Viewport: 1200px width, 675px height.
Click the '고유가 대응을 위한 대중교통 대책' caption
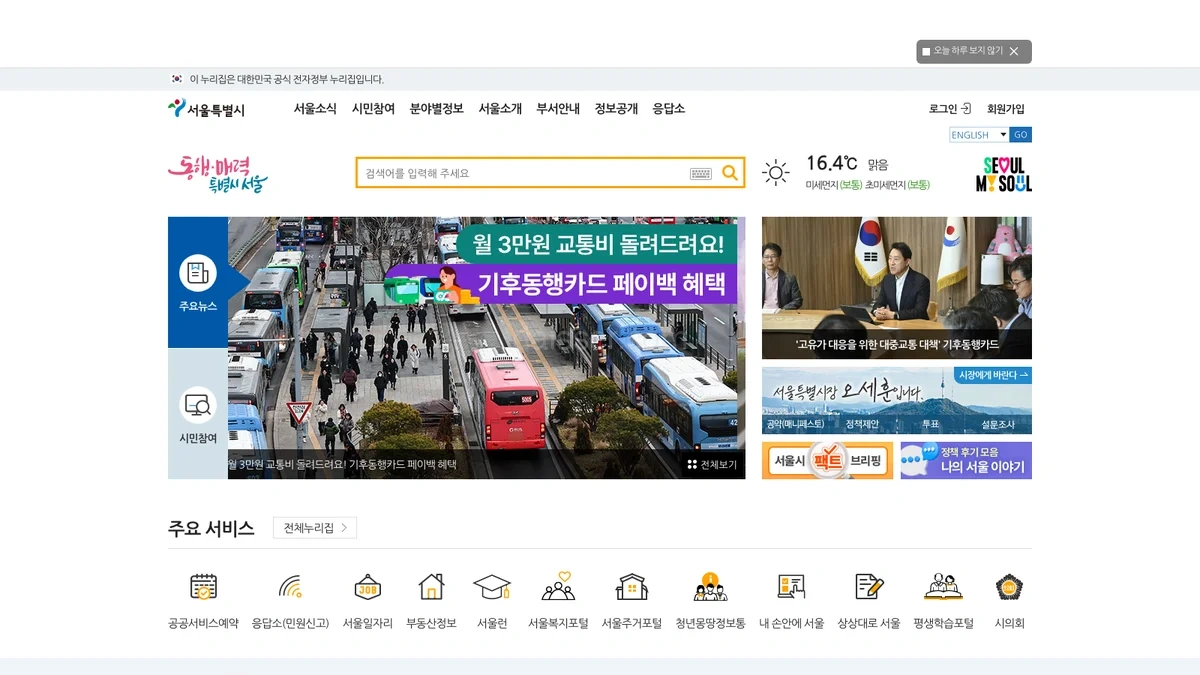tap(897, 345)
